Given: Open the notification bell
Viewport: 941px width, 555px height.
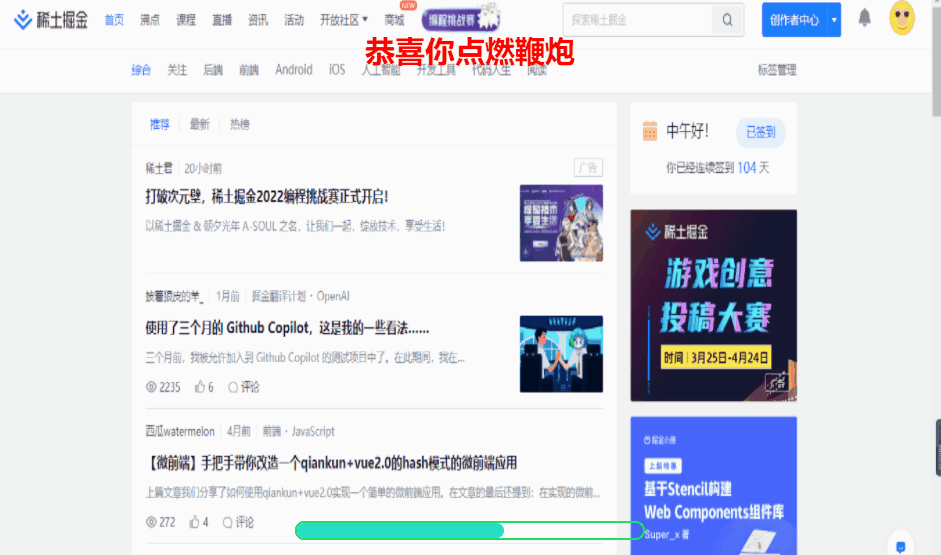Looking at the screenshot, I should coord(864,18).
